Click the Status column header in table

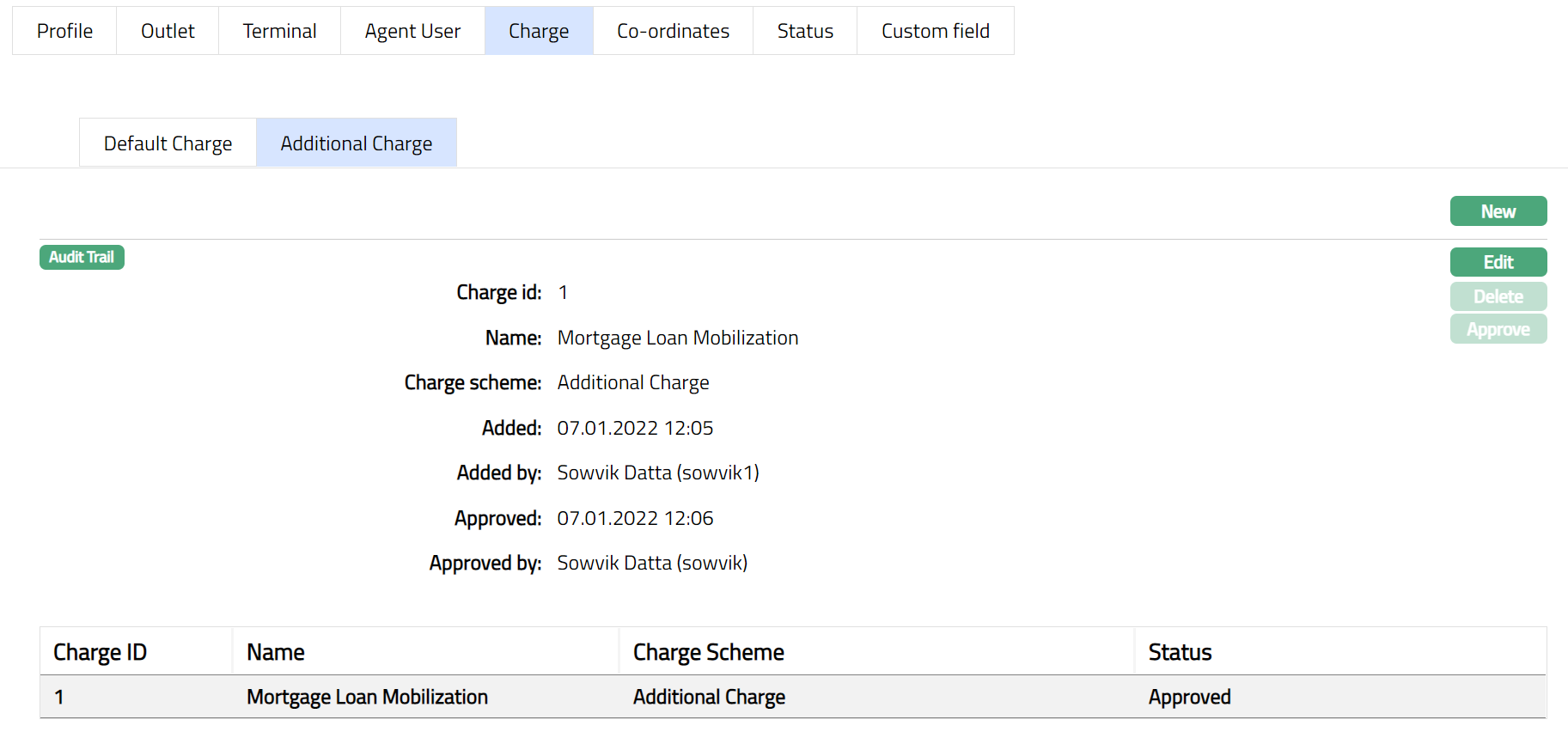click(1180, 652)
